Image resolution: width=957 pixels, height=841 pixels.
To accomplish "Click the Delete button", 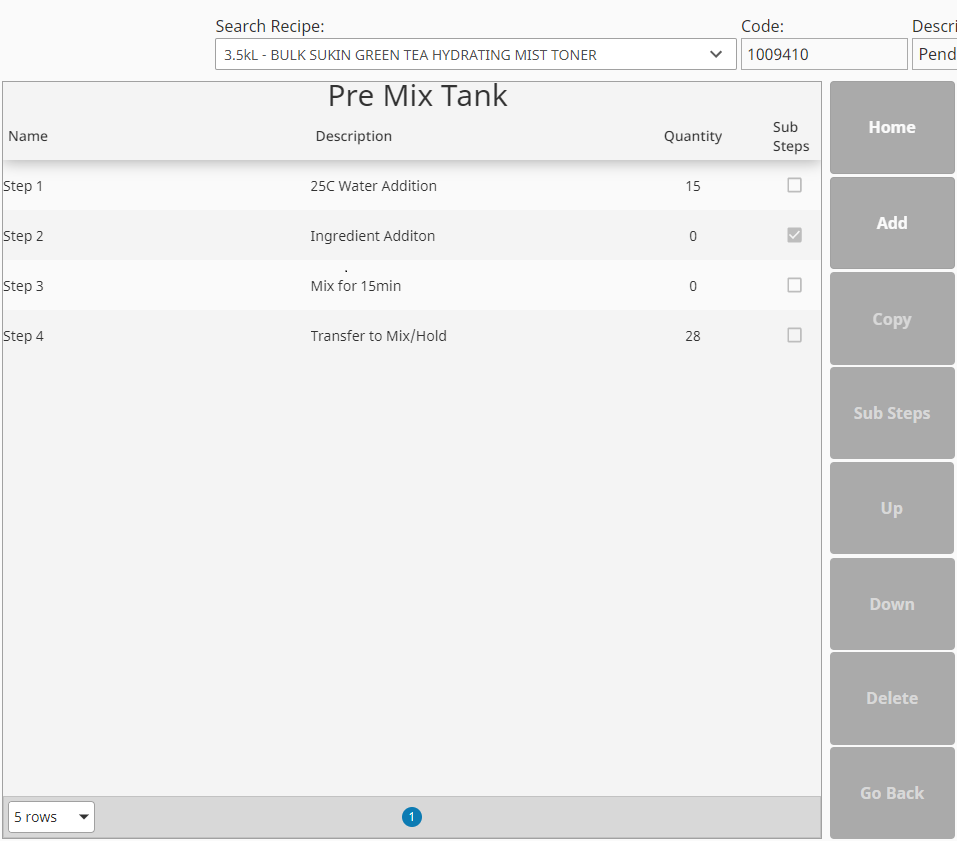I will coord(892,698).
